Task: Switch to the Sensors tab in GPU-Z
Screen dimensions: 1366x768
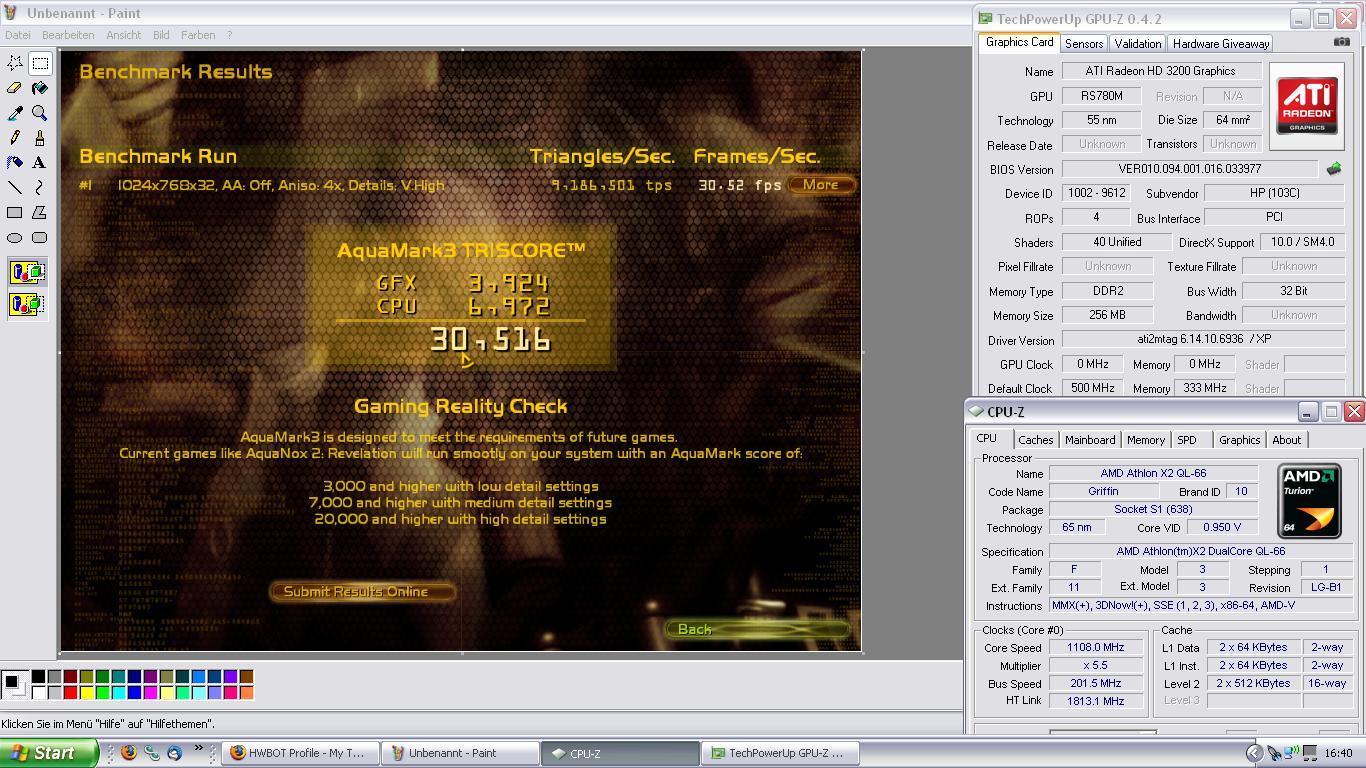Action: click(x=1084, y=44)
